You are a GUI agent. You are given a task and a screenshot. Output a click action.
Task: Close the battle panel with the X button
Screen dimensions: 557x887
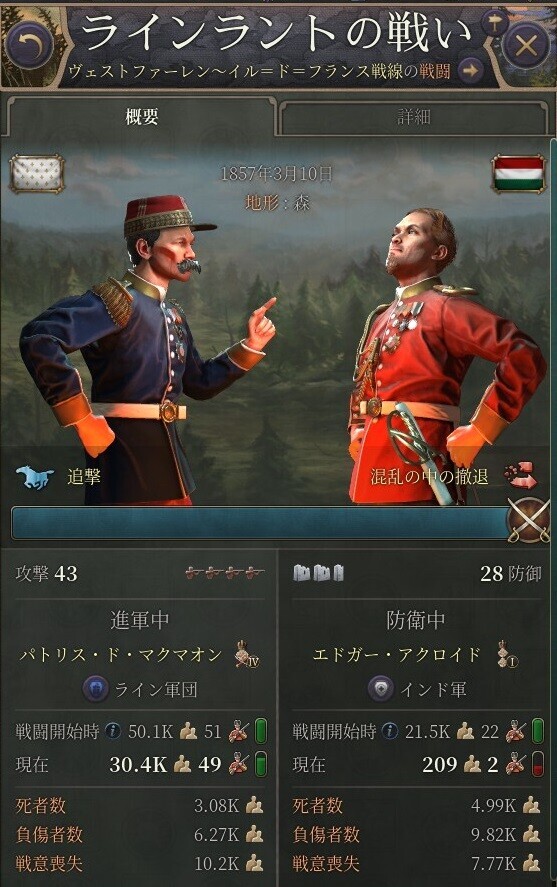point(526,45)
